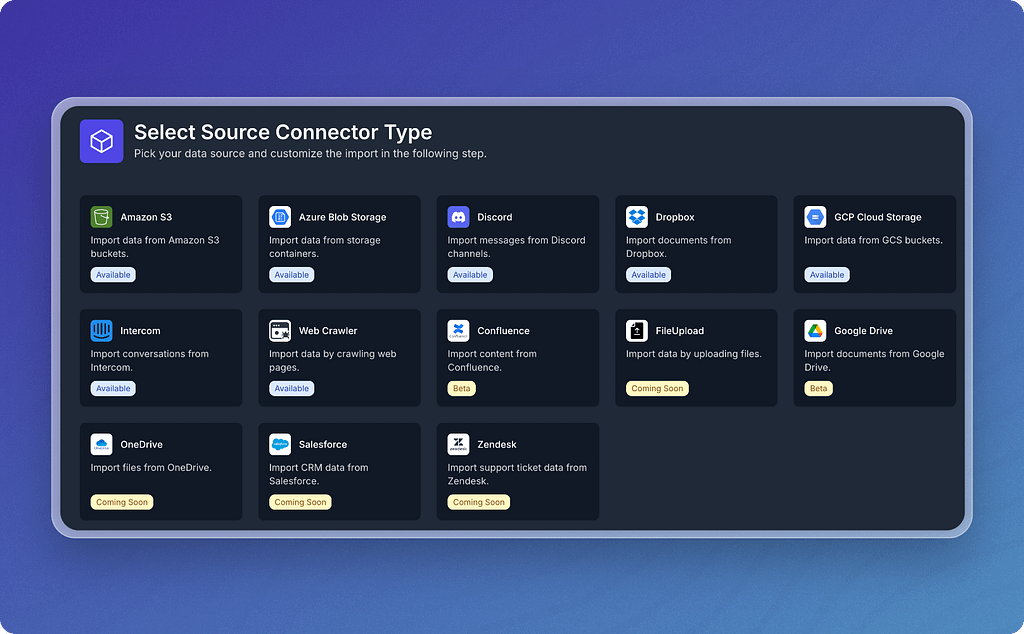The image size is (1024, 634).
Task: Click 'Import data by crawling web pages' text
Action: 332,360
